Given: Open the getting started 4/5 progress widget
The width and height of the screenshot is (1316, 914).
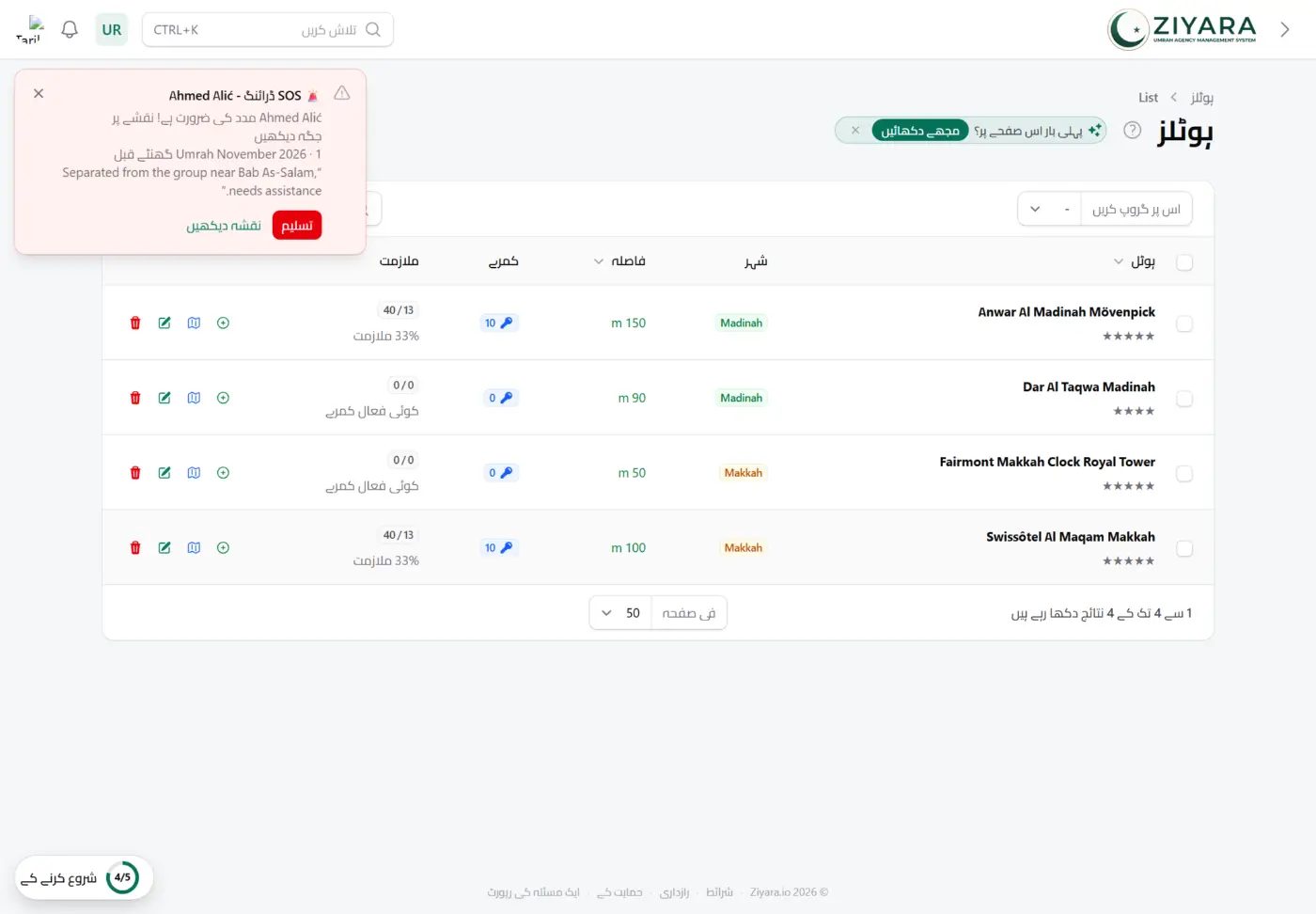Looking at the screenshot, I should click(84, 877).
